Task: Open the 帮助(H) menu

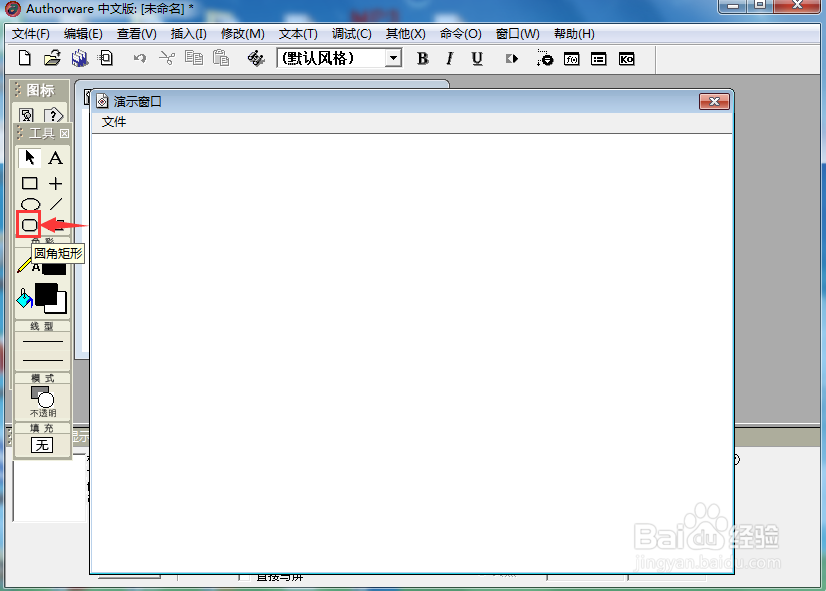Action: click(x=574, y=34)
